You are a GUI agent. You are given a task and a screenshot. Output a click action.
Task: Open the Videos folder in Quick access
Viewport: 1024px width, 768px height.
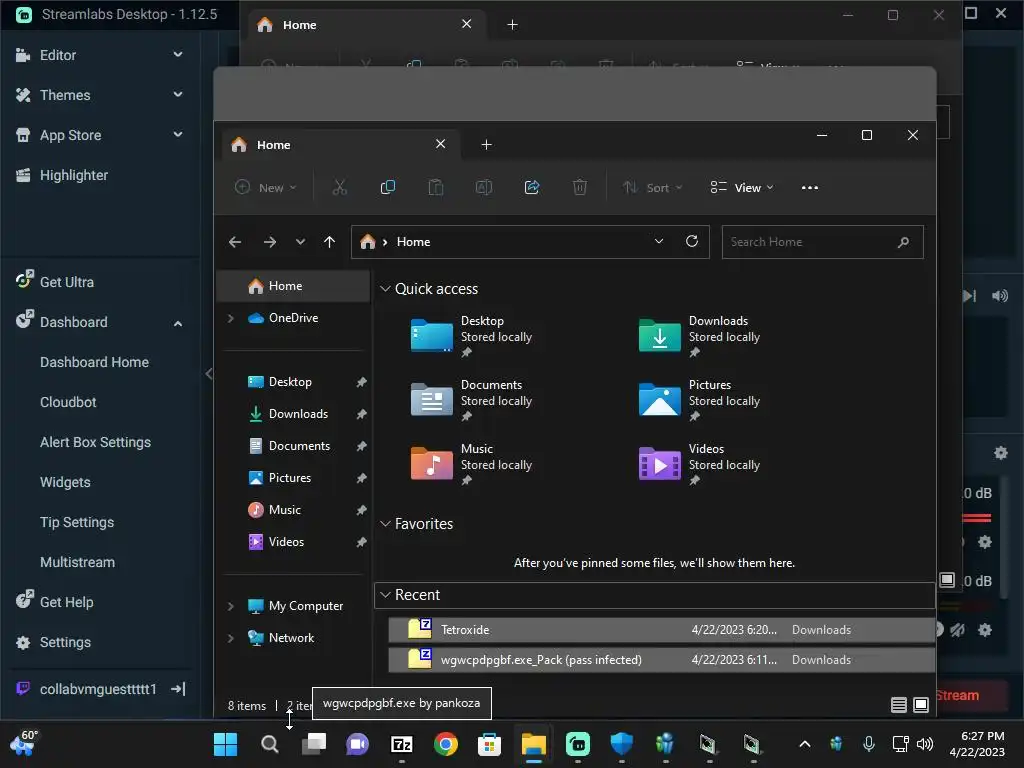[701, 464]
